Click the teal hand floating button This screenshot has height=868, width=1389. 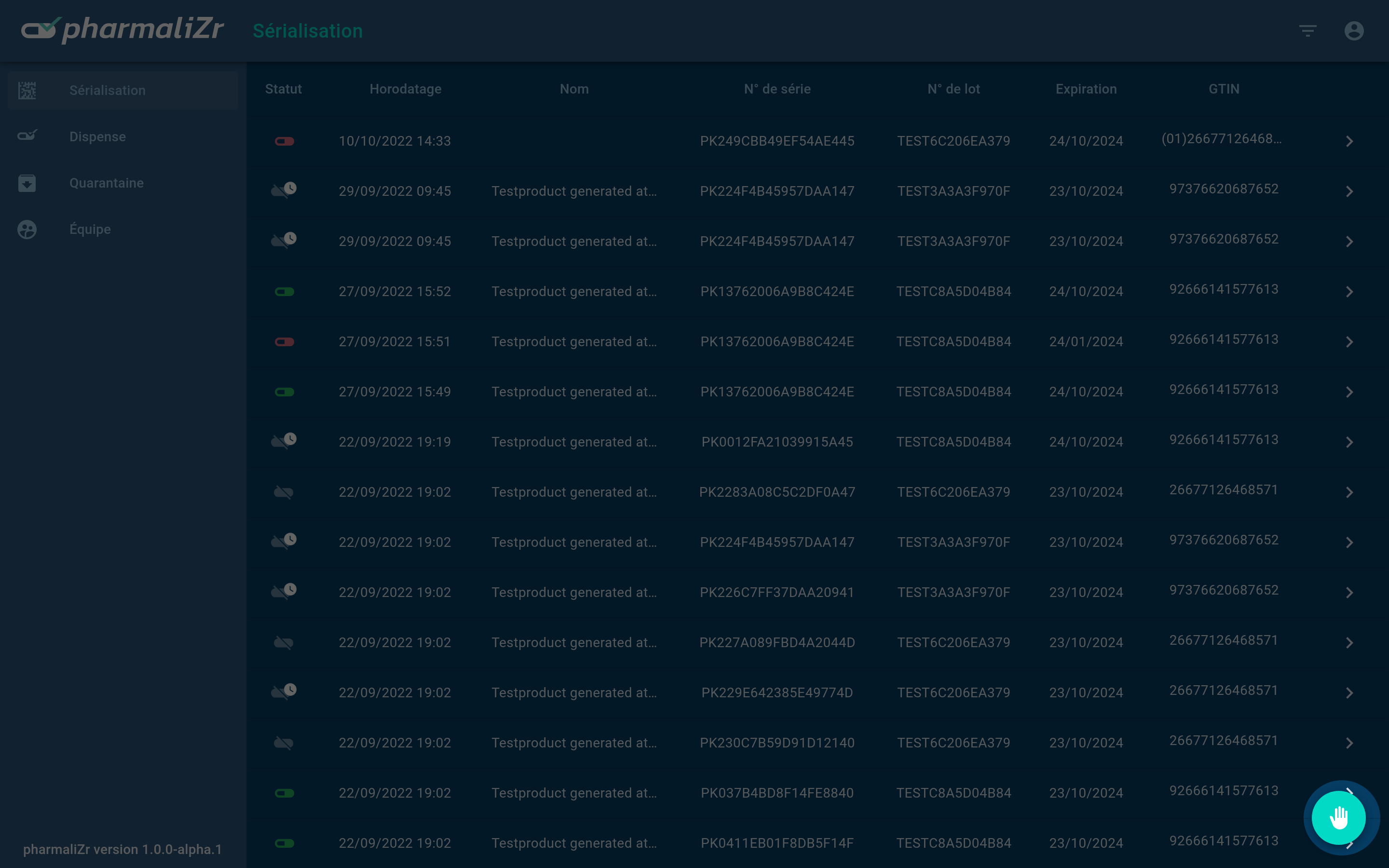click(x=1338, y=817)
